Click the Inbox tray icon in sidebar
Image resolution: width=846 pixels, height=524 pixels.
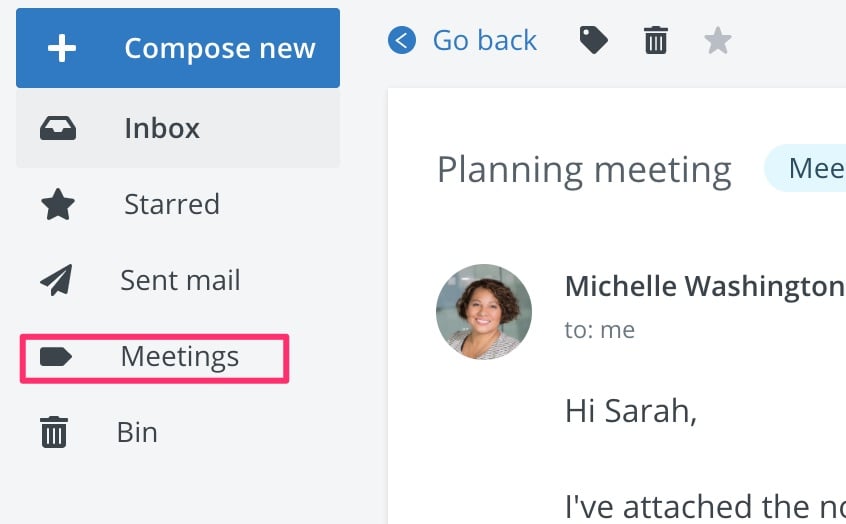tap(58, 129)
